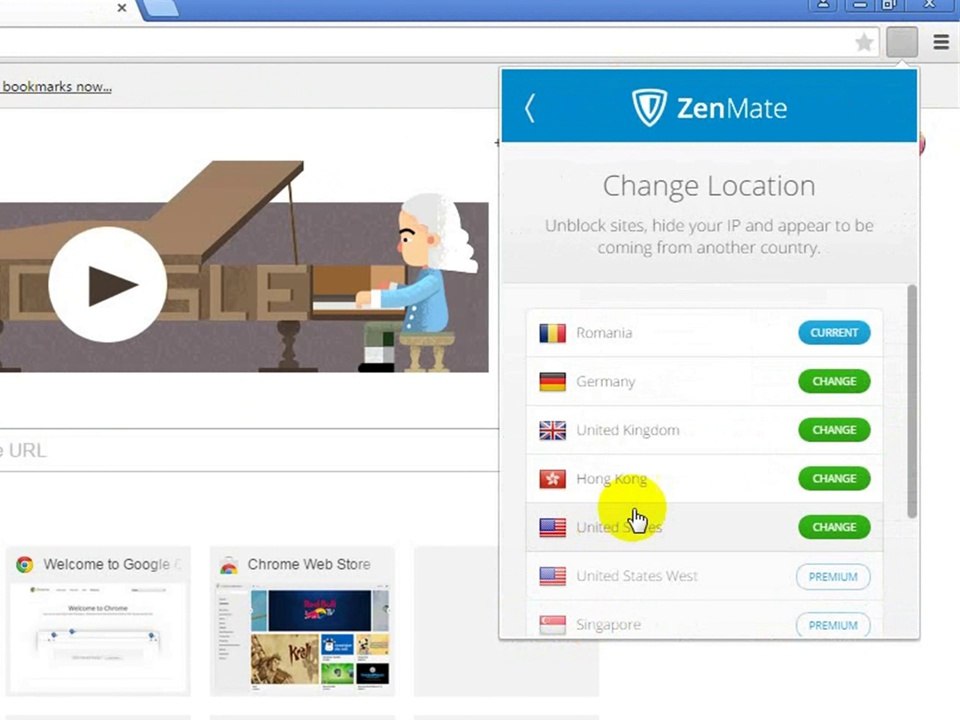Image resolution: width=960 pixels, height=720 pixels.
Task: Click the Change Location heading
Action: 709,186
